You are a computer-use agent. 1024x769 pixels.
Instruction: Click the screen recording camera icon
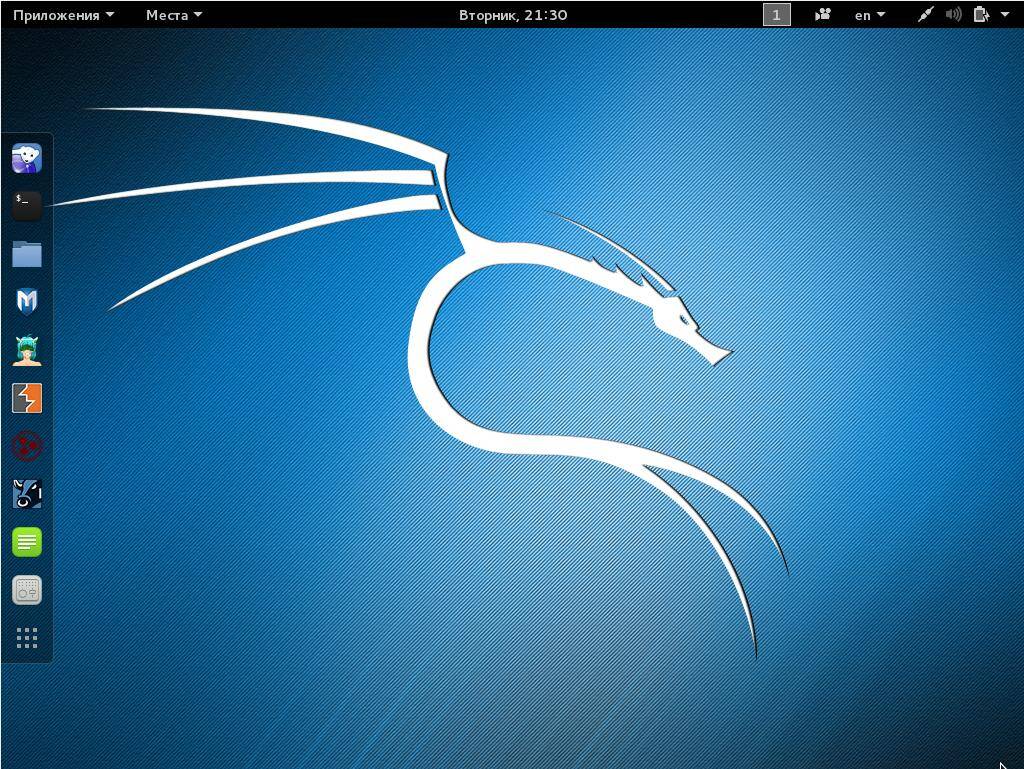coord(822,15)
